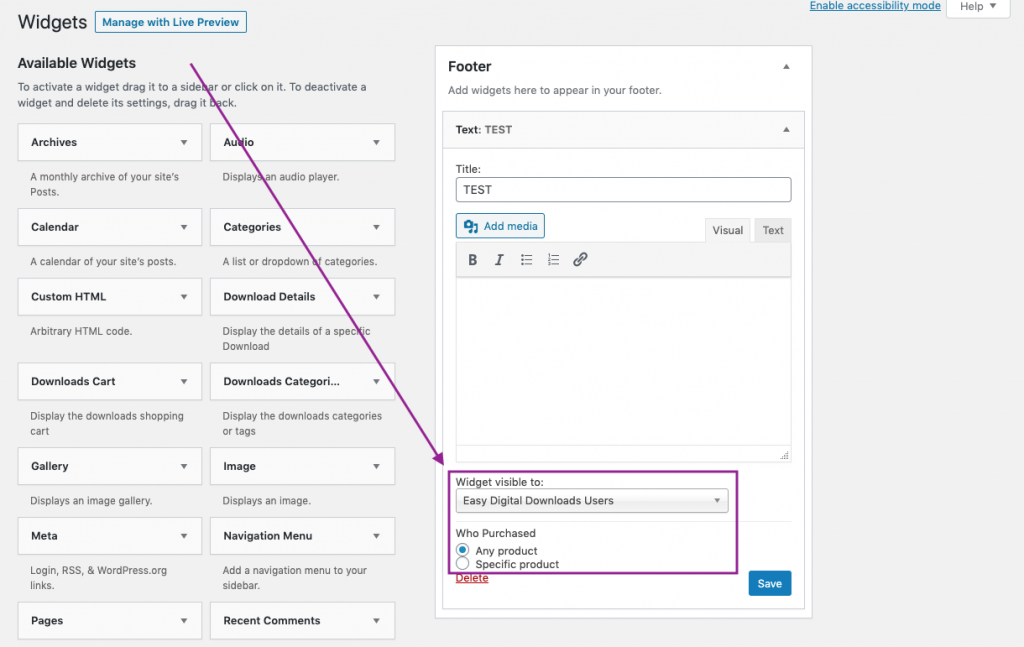Switch to the Text editing tab

772,230
